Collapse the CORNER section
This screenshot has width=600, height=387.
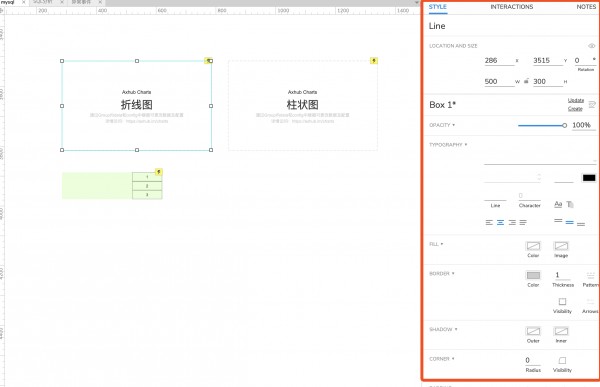pos(442,359)
